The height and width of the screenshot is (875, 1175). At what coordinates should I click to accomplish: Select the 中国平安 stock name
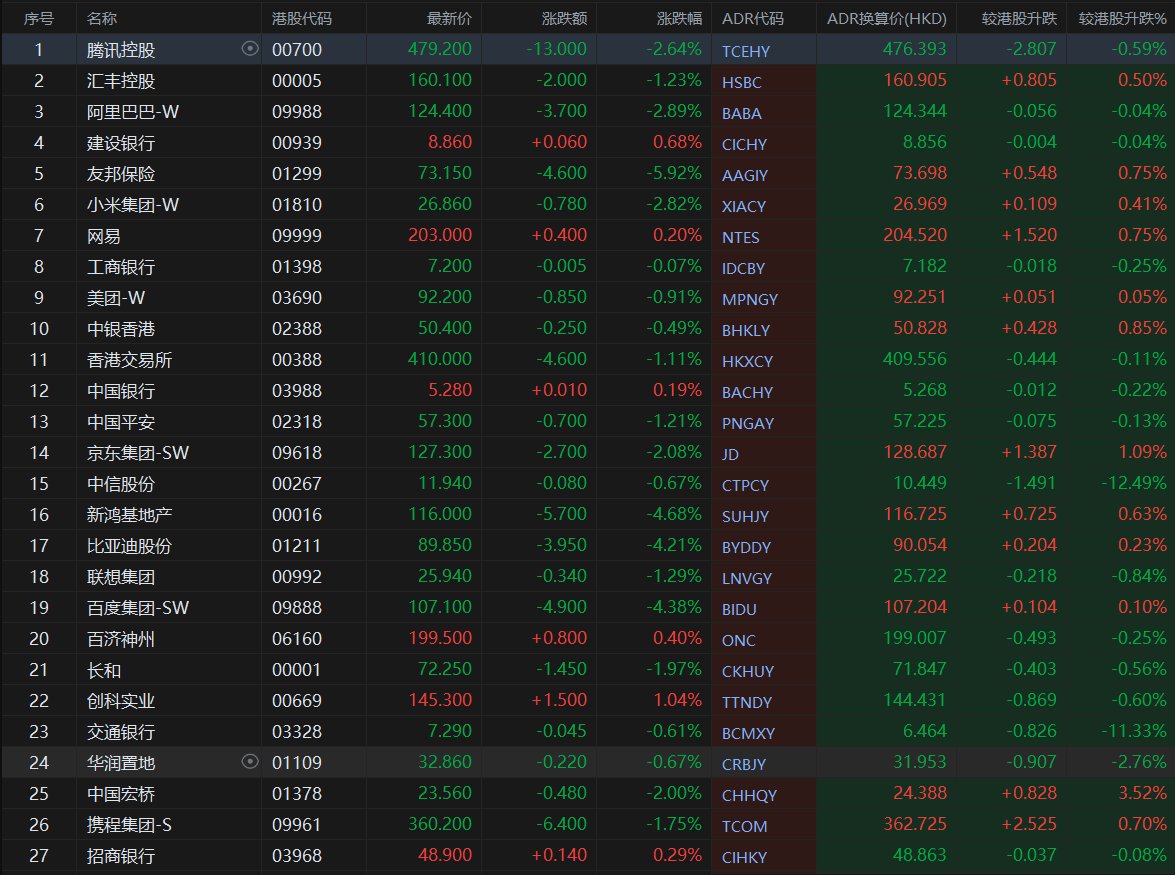point(121,422)
